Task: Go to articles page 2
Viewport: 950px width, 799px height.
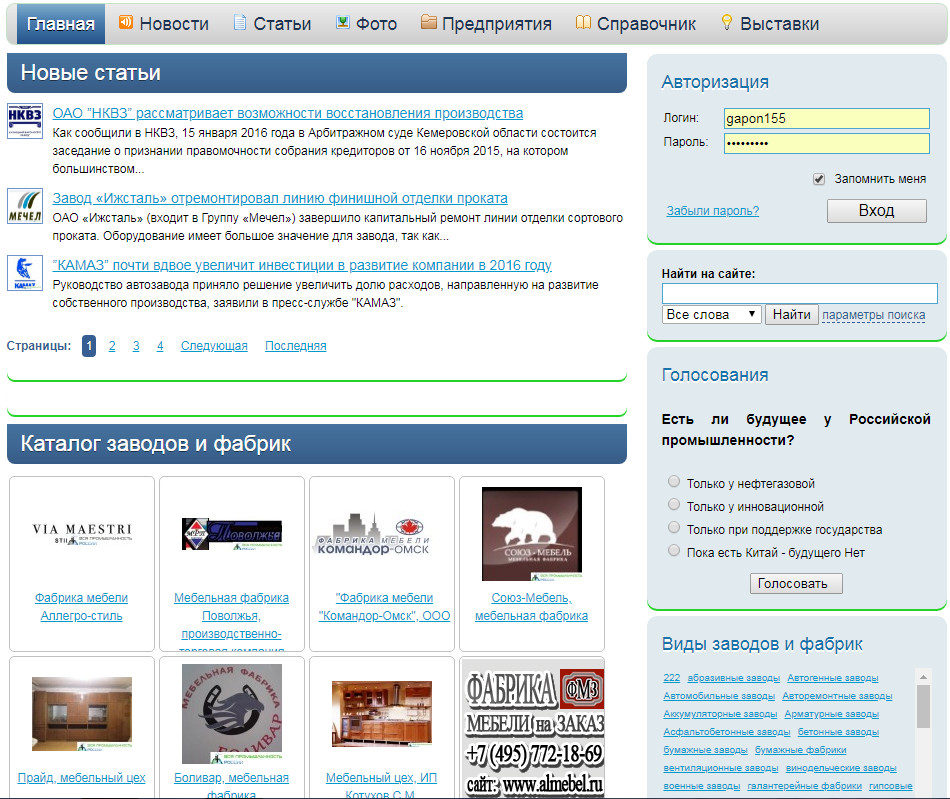Action: point(112,346)
